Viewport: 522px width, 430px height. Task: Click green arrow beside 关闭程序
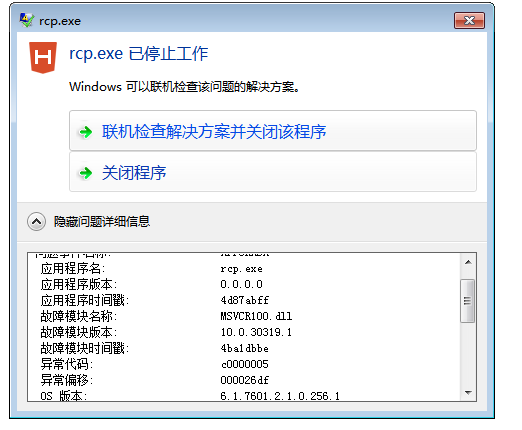coord(86,173)
